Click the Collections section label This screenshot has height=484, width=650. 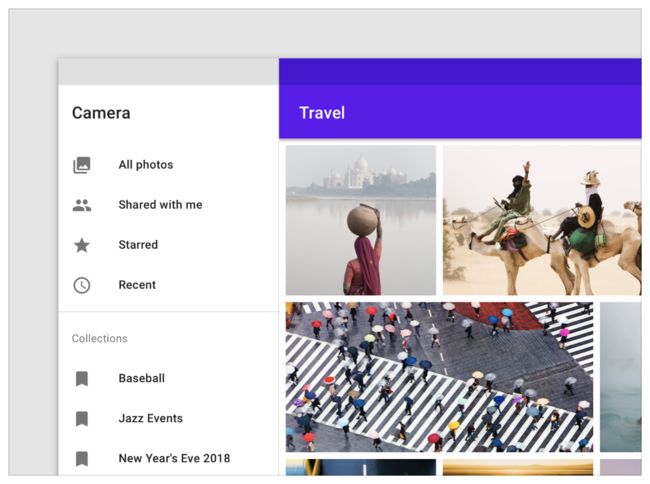coord(99,339)
